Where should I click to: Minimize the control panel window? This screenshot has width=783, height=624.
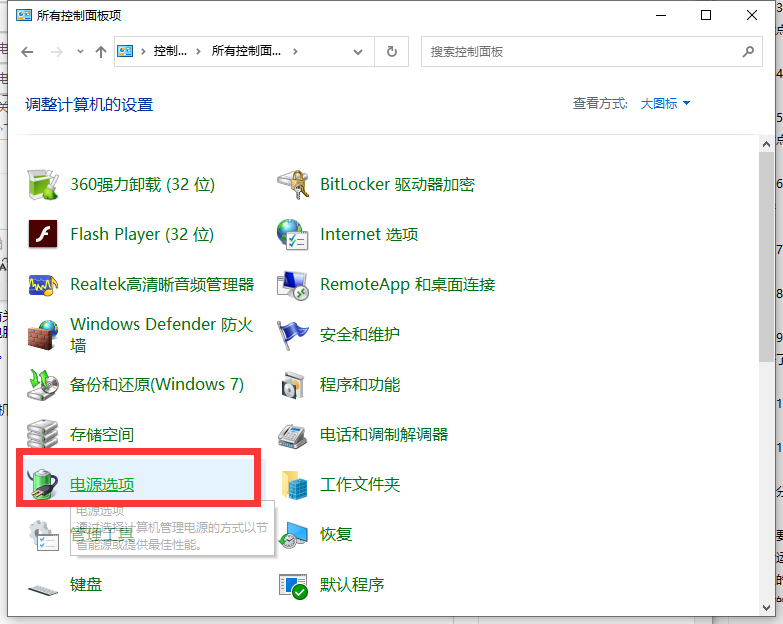click(x=661, y=15)
